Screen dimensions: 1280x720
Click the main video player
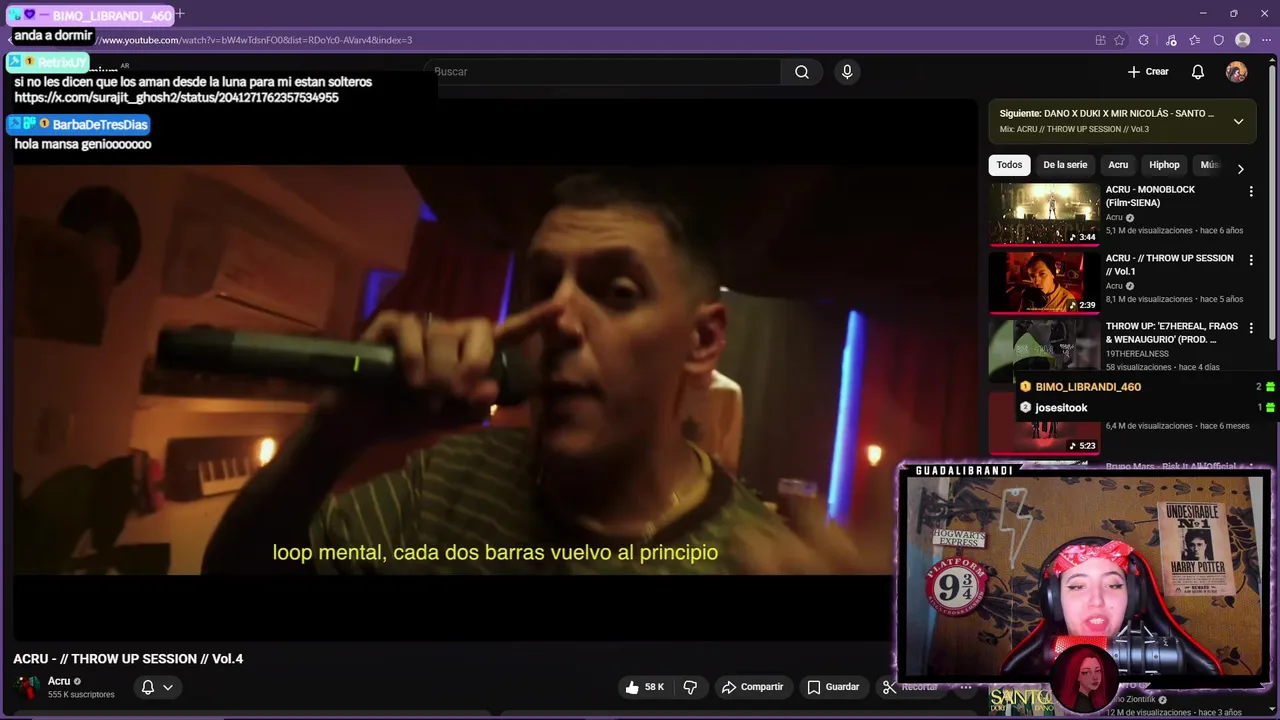(x=495, y=368)
